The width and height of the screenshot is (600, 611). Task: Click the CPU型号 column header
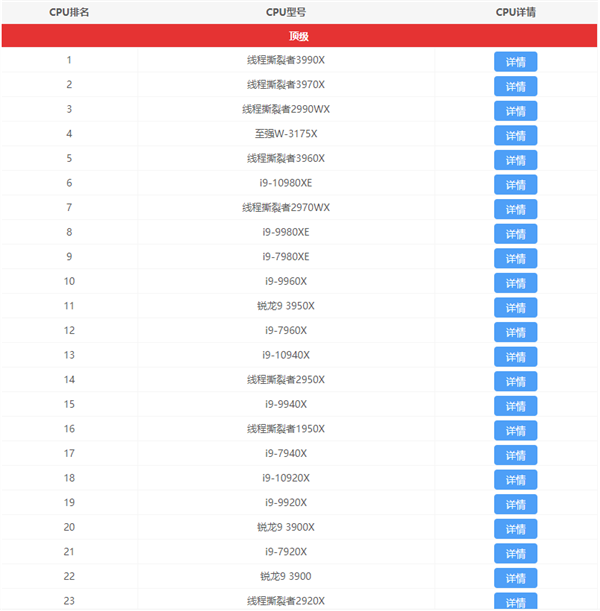click(286, 12)
